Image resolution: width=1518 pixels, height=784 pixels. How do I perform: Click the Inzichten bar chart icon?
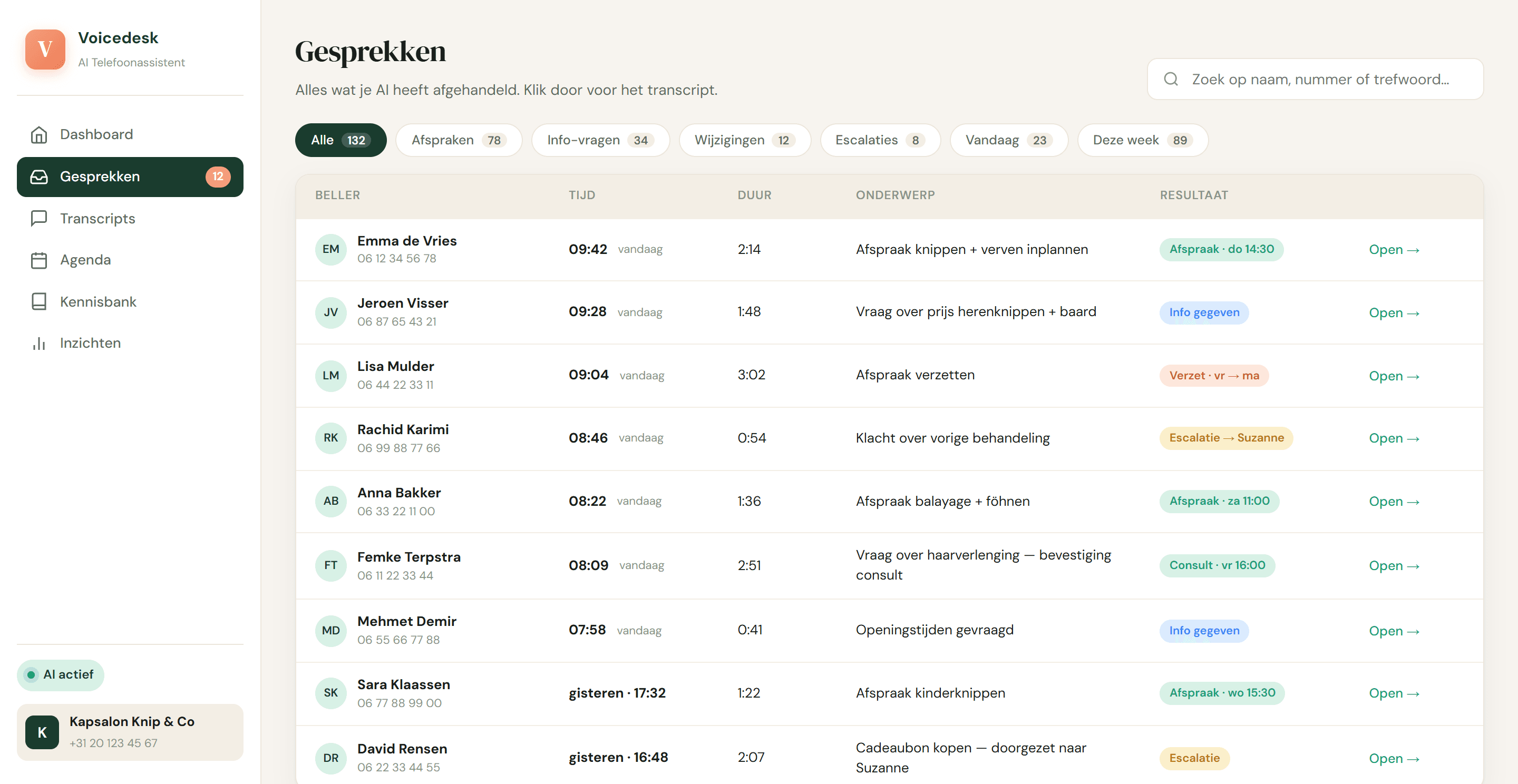(x=39, y=343)
